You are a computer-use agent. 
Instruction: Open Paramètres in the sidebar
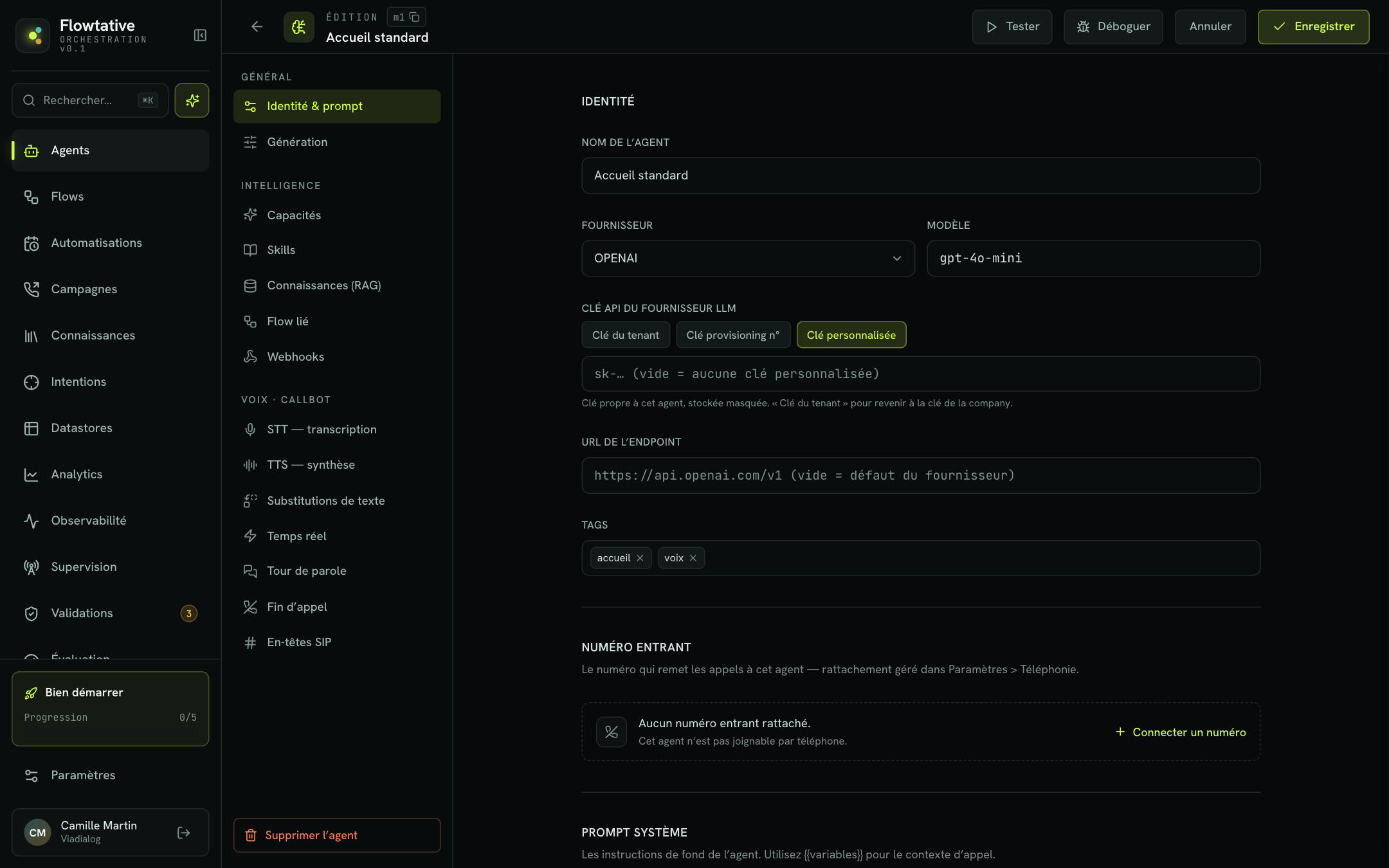point(111,775)
